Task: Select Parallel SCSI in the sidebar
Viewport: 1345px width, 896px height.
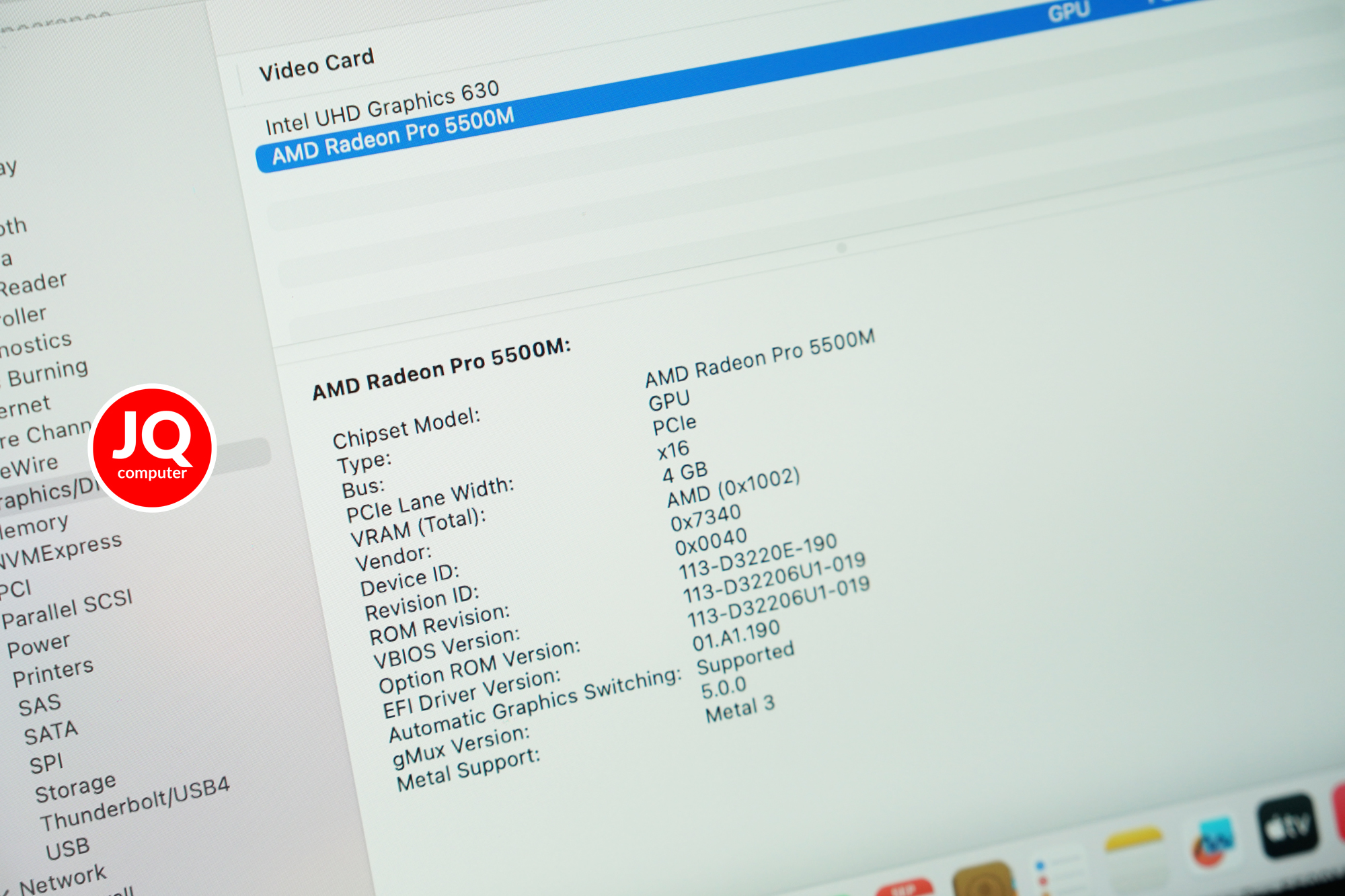Action: click(x=67, y=608)
